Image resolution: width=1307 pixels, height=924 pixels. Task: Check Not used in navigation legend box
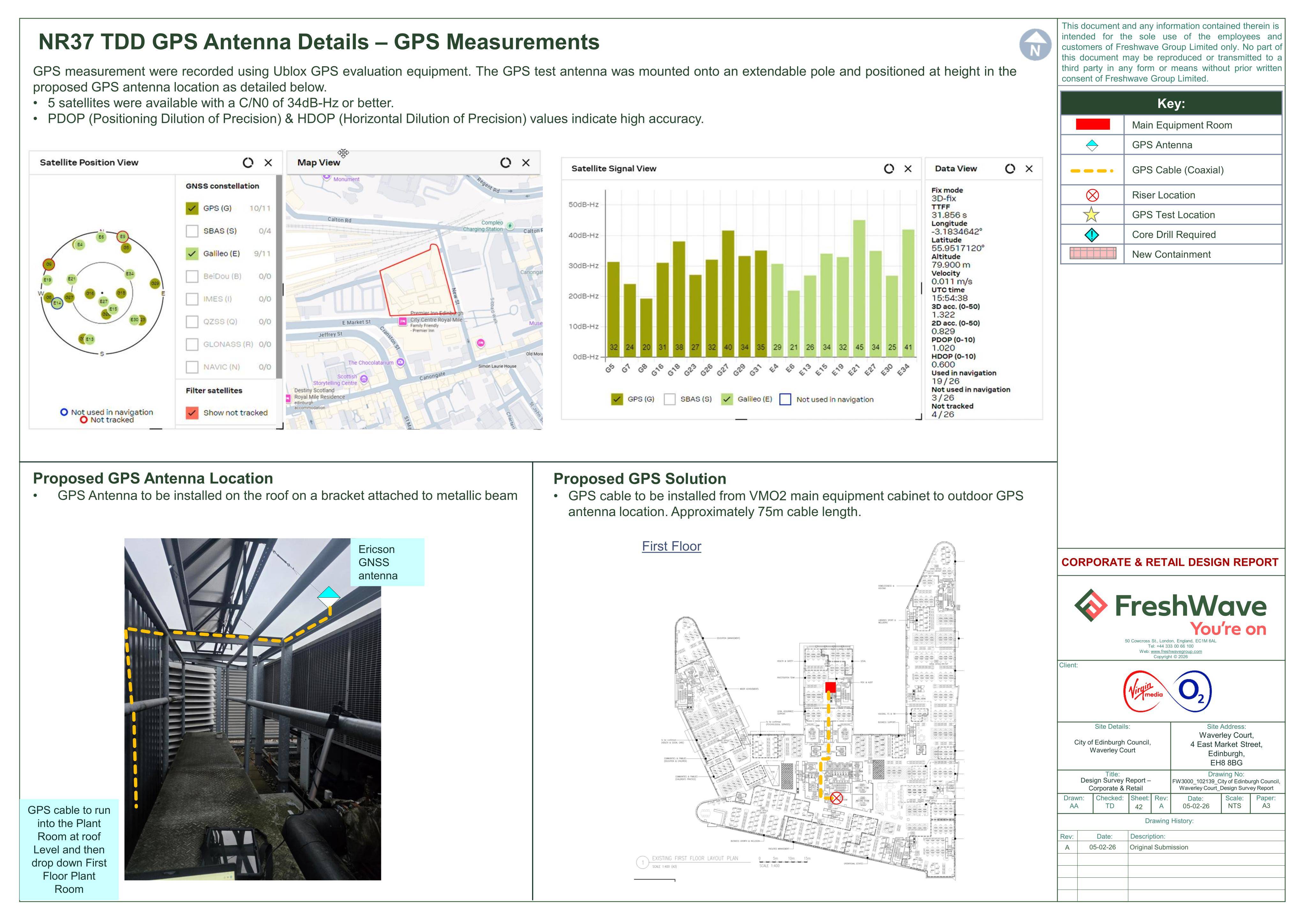(x=785, y=399)
